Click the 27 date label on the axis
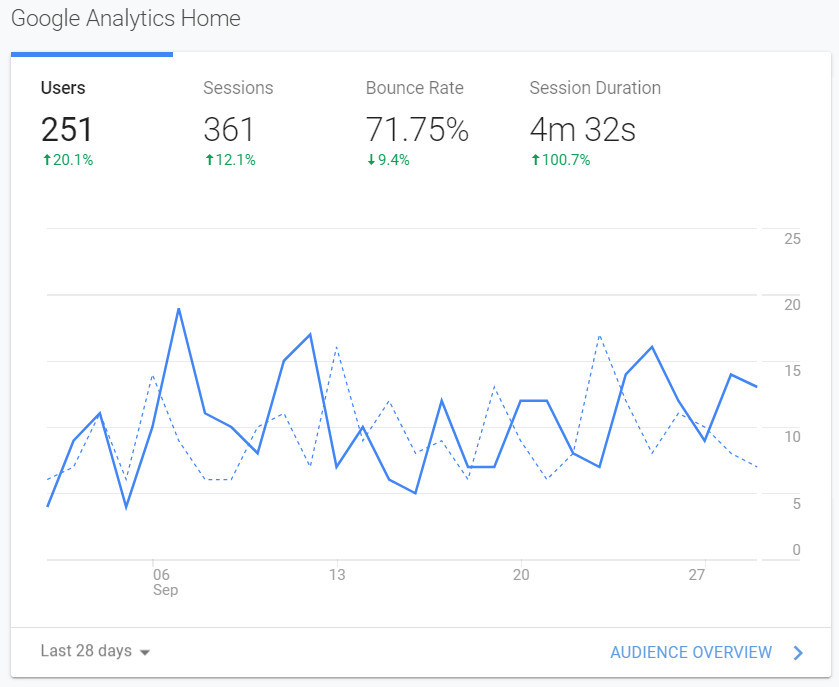Screen dimensions: 839x687 pyautogui.click(x=697, y=575)
